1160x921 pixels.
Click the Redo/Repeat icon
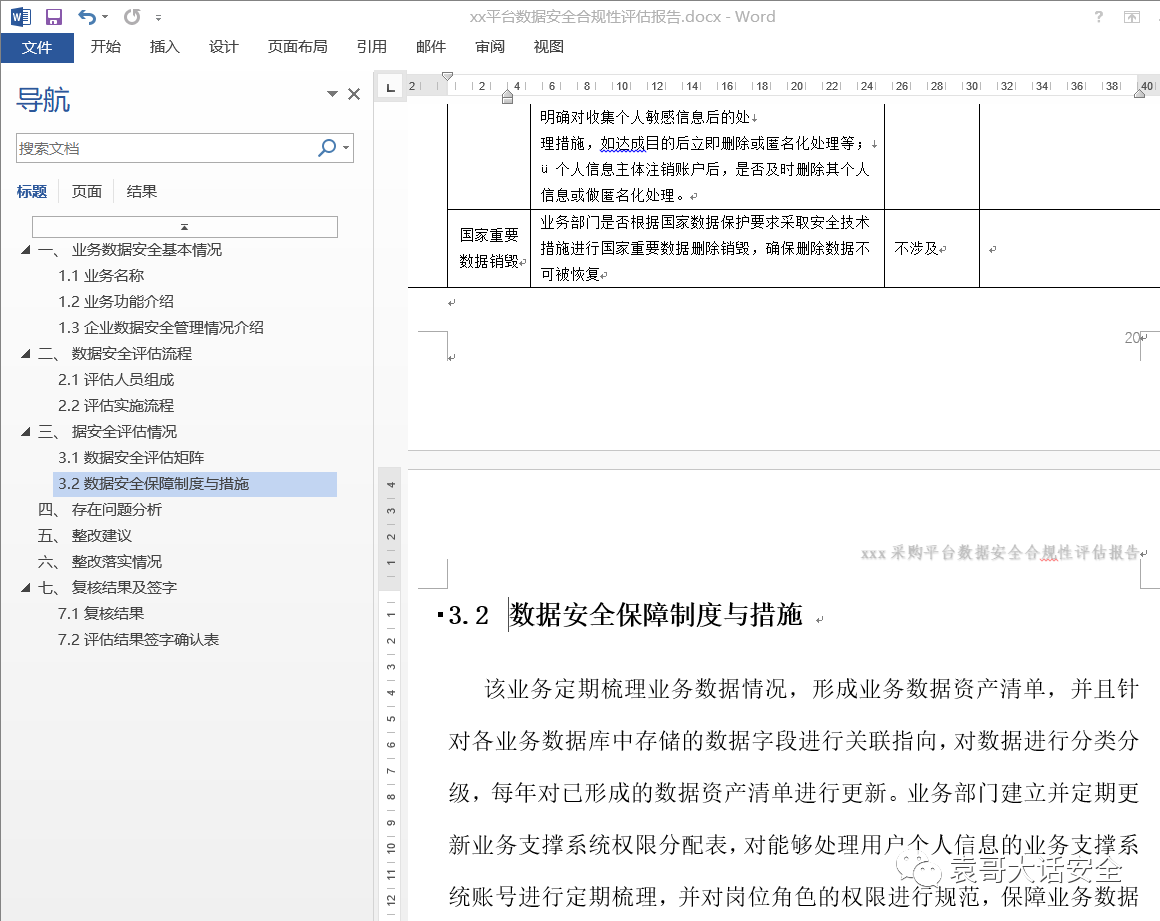130,16
